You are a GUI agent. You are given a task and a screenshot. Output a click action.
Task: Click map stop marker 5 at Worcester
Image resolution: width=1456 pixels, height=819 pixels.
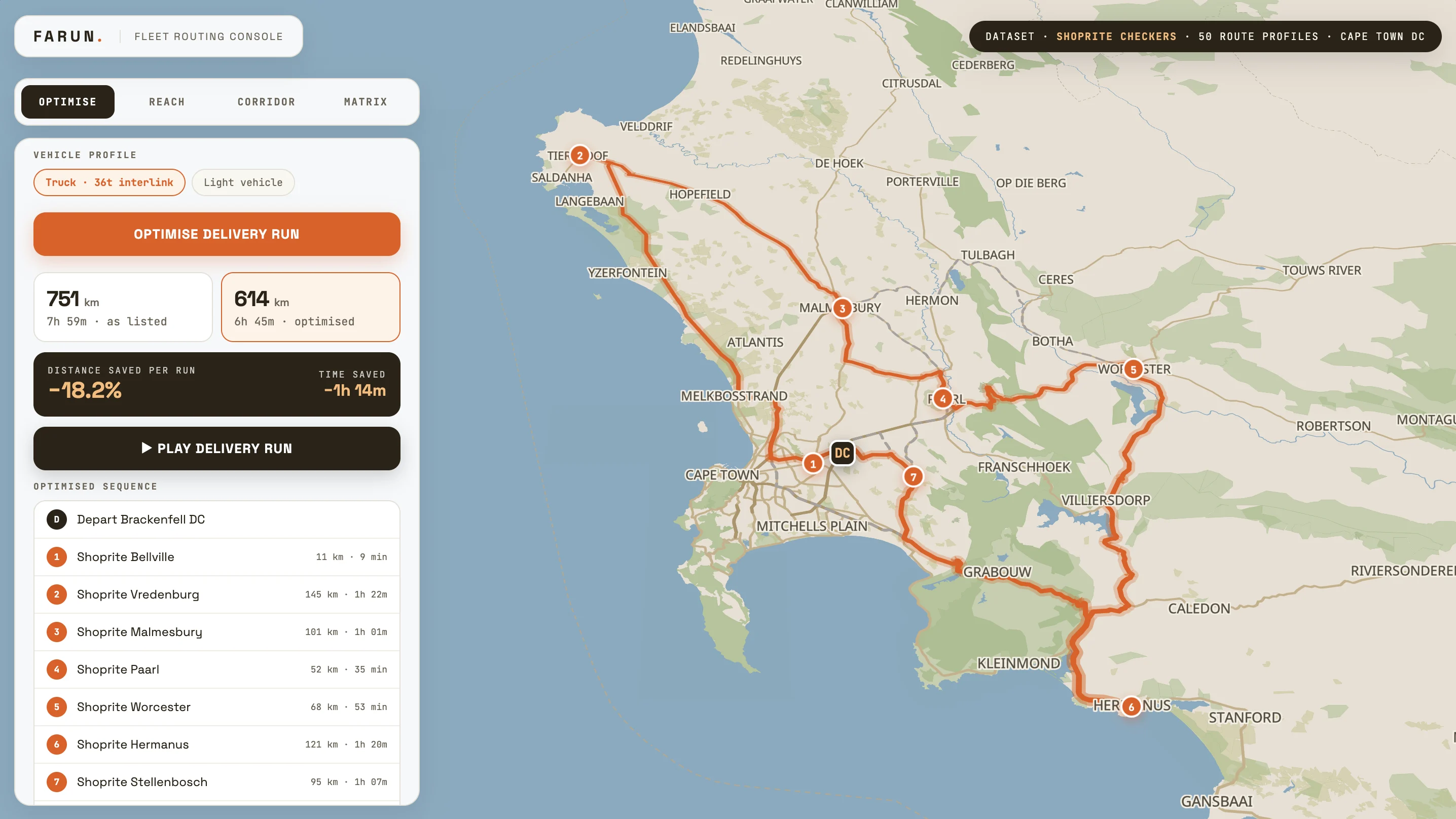[1133, 369]
